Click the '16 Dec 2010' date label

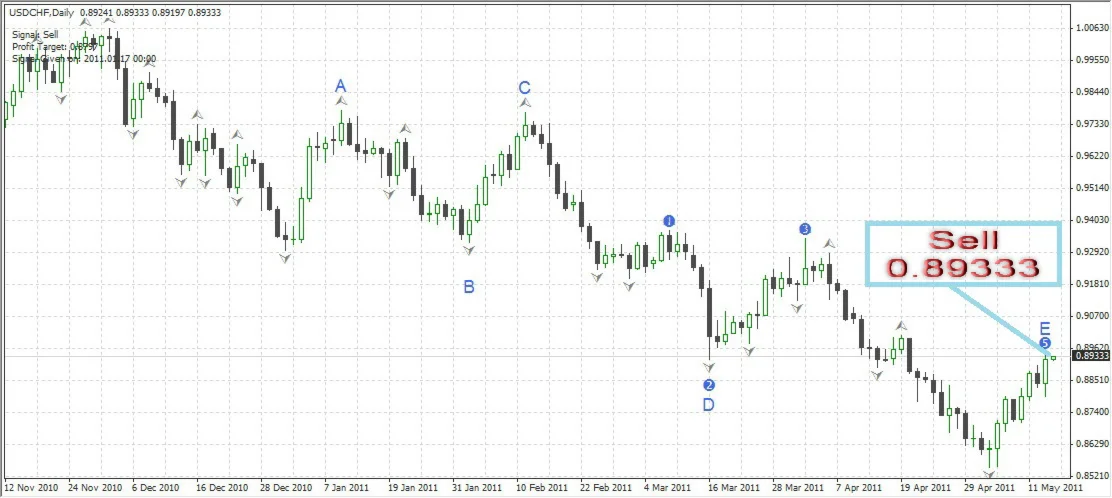(x=222, y=488)
